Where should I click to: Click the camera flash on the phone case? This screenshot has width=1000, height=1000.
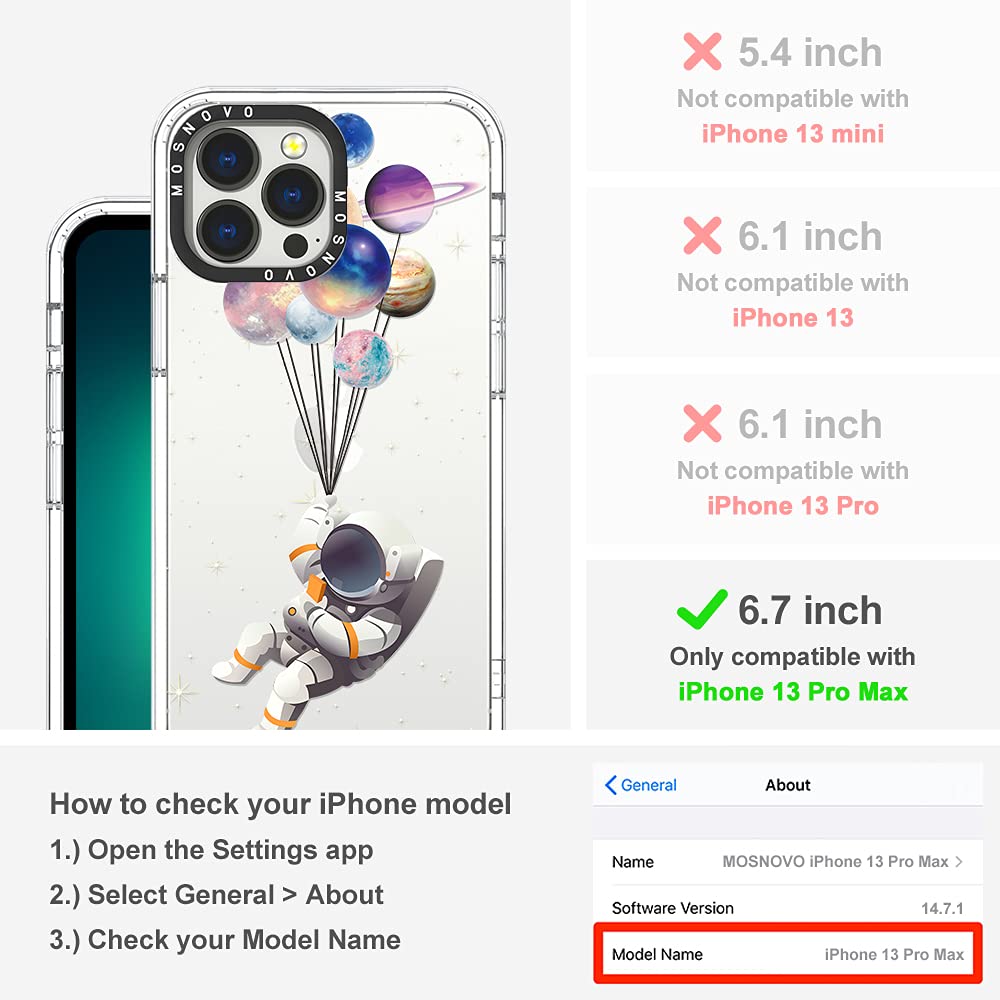pos(293,146)
